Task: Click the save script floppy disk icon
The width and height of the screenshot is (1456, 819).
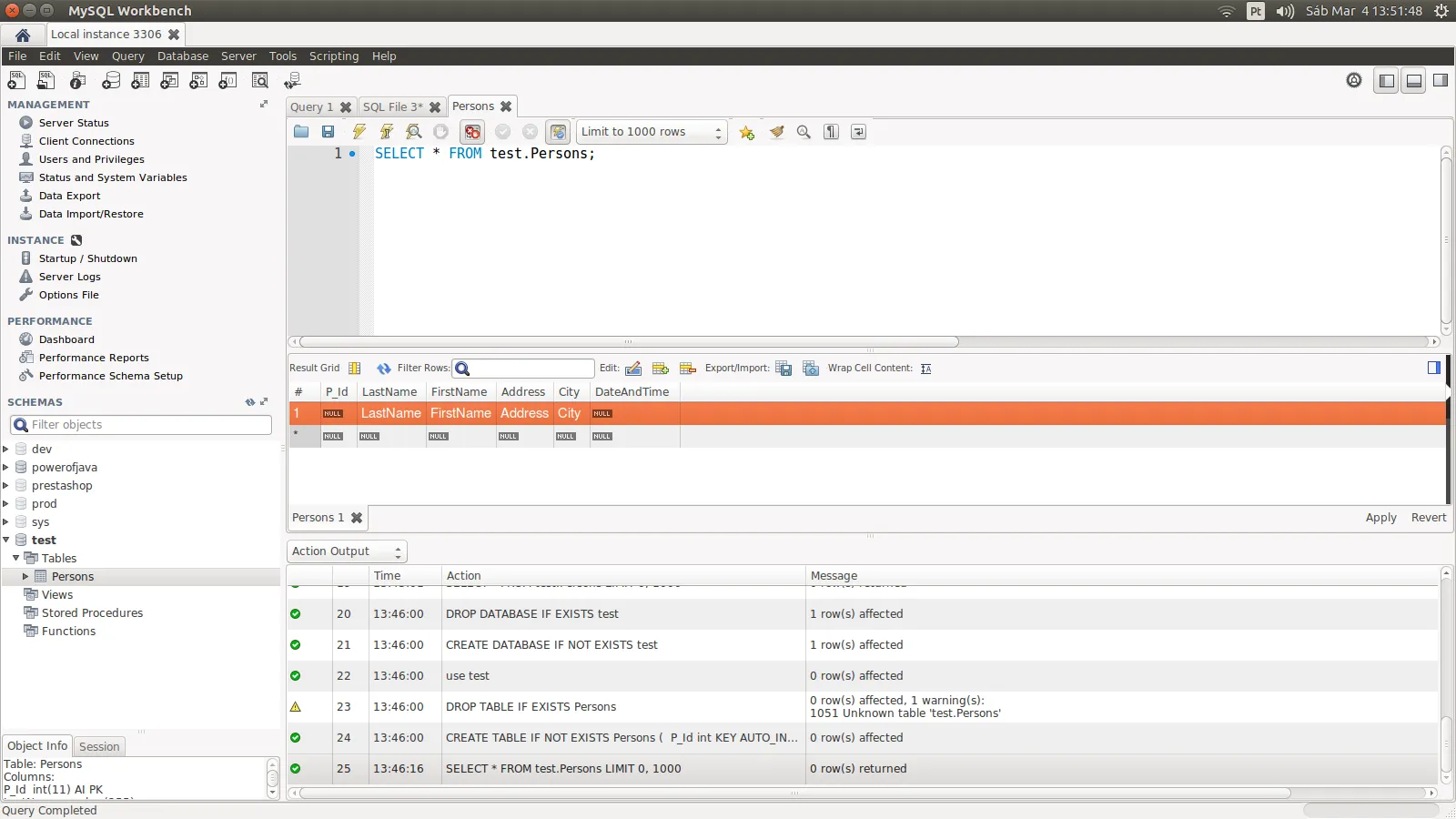Action: [329, 132]
